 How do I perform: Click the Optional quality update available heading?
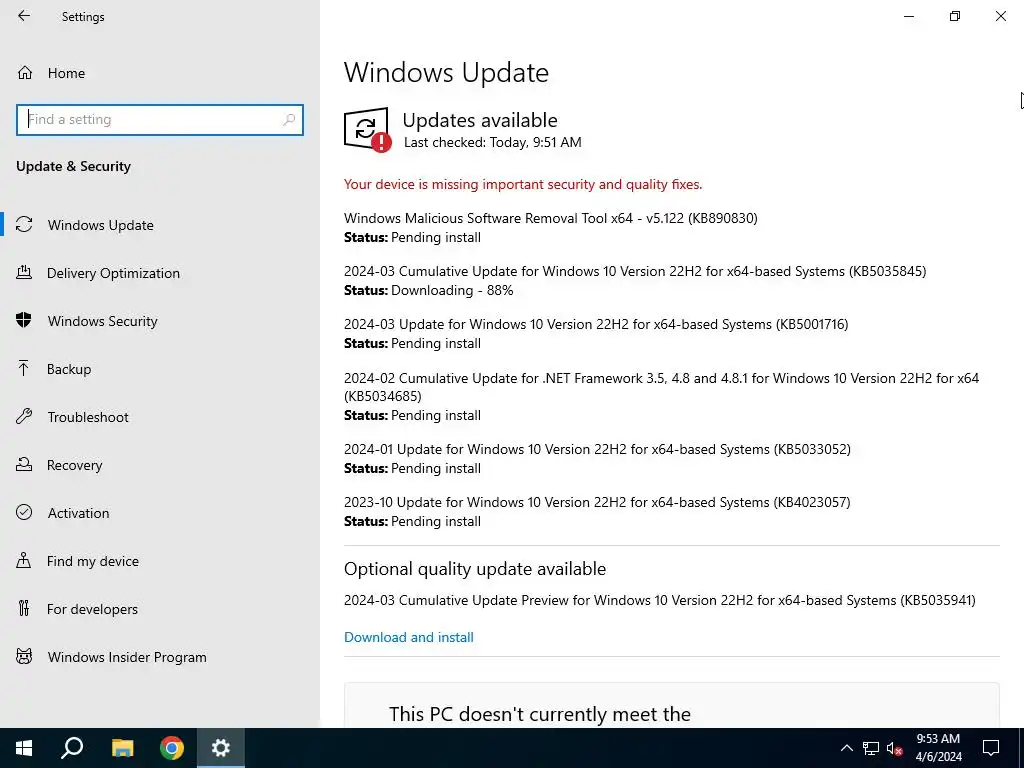click(475, 569)
